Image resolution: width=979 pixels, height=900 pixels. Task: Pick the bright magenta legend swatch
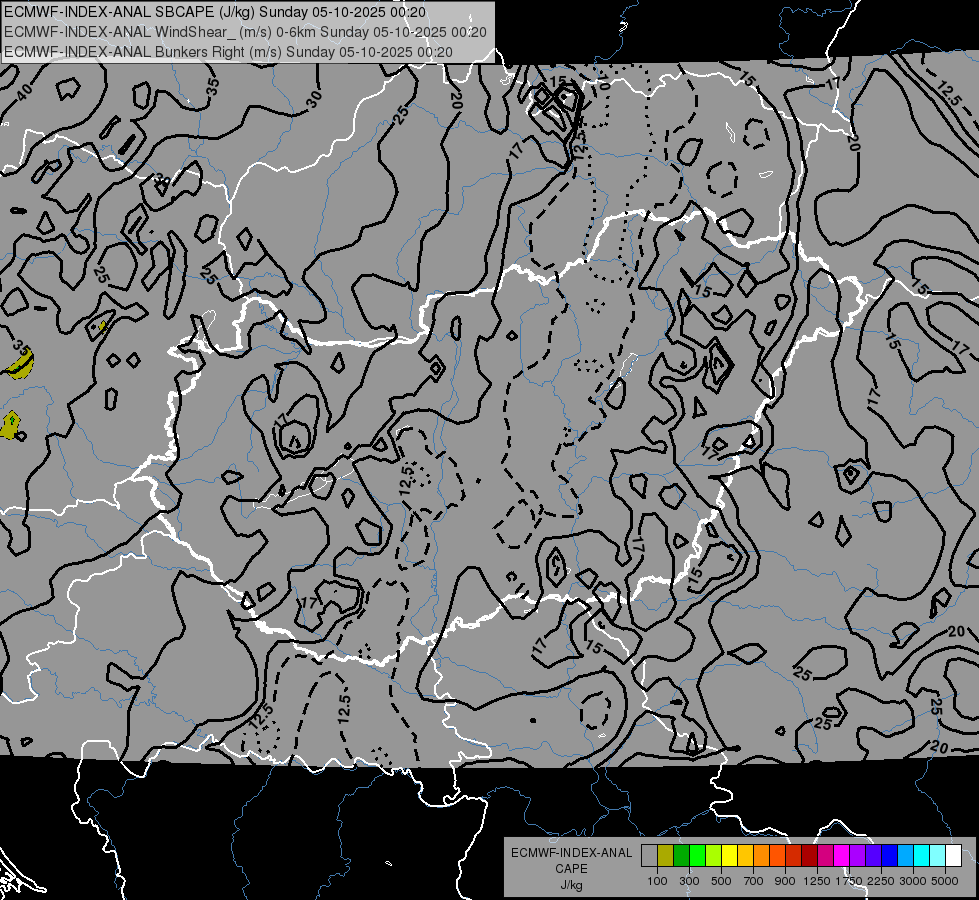(842, 856)
